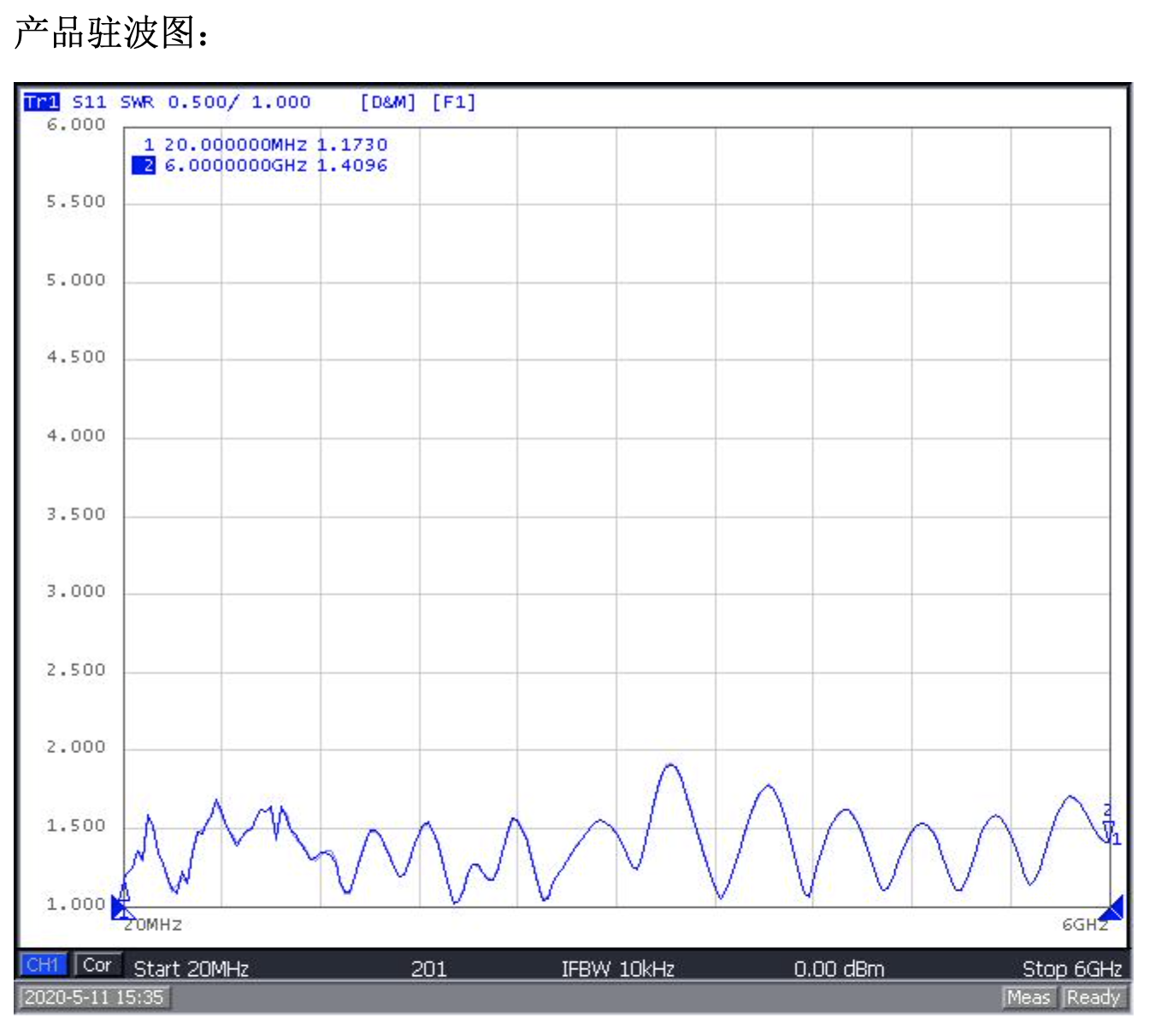The image size is (1149, 1036).
Task: Click the S11 measurement parameter label
Action: coord(89,103)
